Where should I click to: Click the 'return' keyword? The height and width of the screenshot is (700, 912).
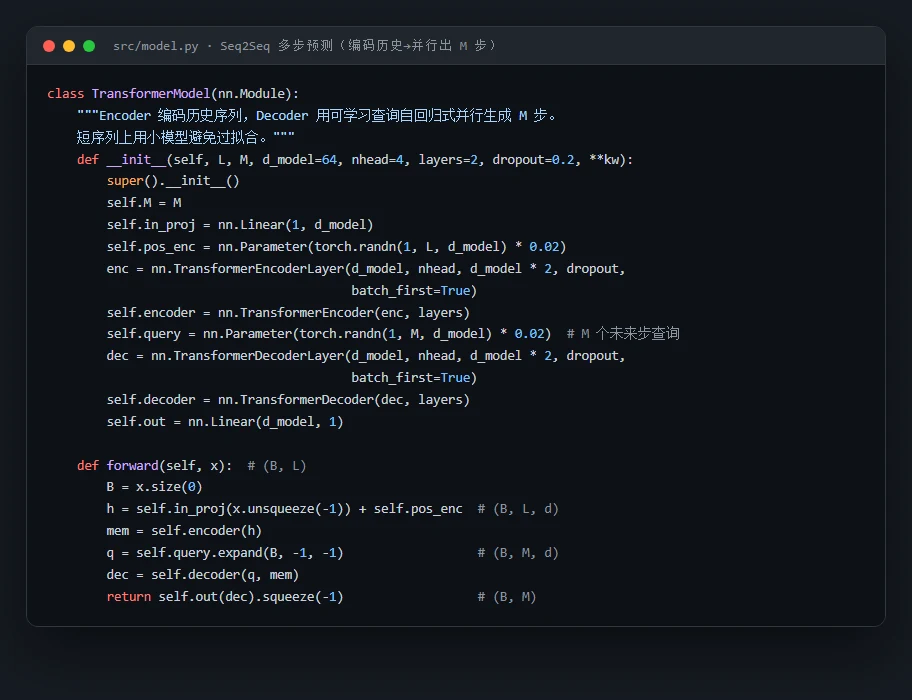point(129,597)
